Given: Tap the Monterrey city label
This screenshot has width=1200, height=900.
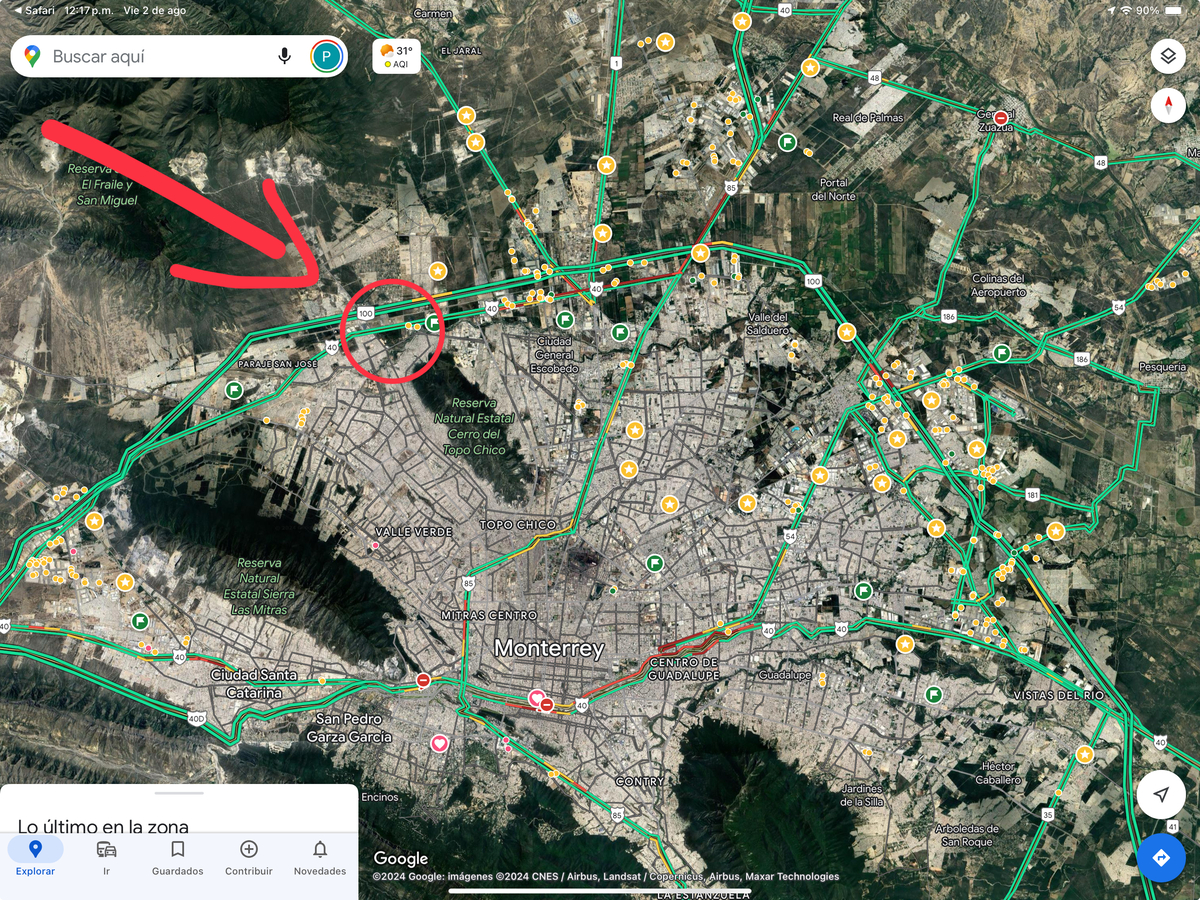Looking at the screenshot, I should (x=549, y=648).
